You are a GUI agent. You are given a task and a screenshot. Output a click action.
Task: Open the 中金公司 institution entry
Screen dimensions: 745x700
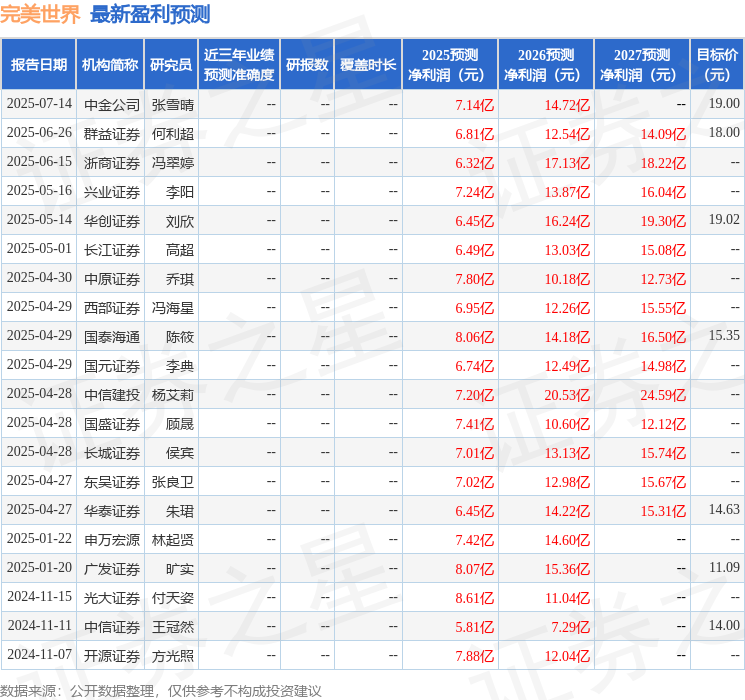click(112, 104)
